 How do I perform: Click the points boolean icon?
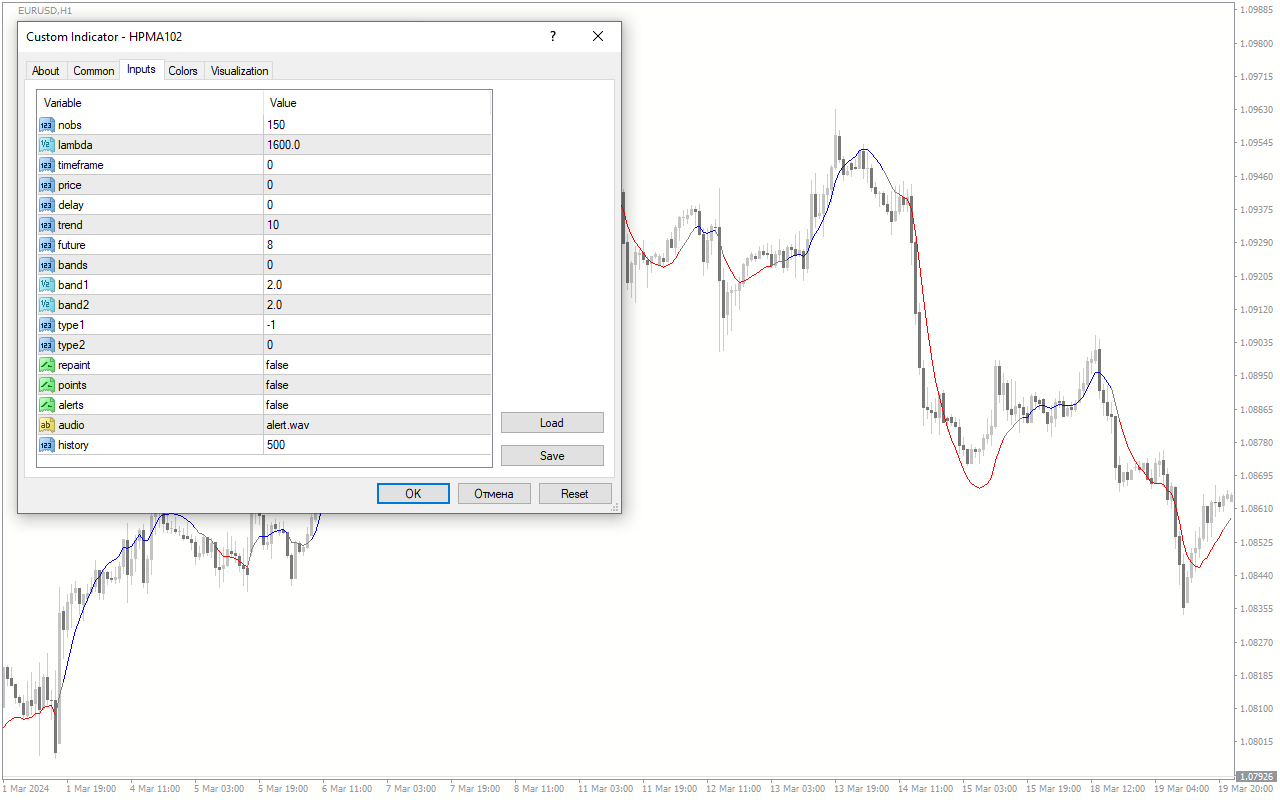tap(46, 385)
